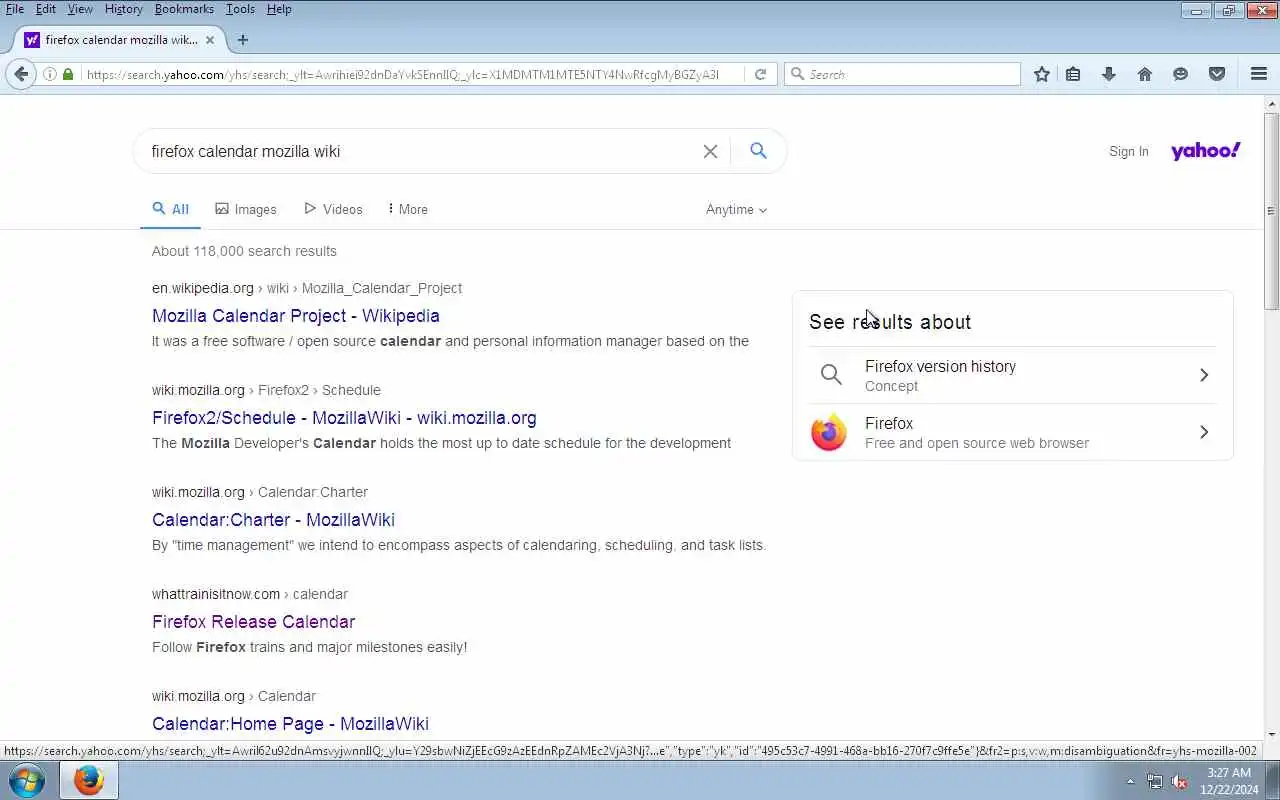Image resolution: width=1280 pixels, height=800 pixels.
Task: Open Calendar:Charter - MozillaWiki link
Action: (273, 520)
